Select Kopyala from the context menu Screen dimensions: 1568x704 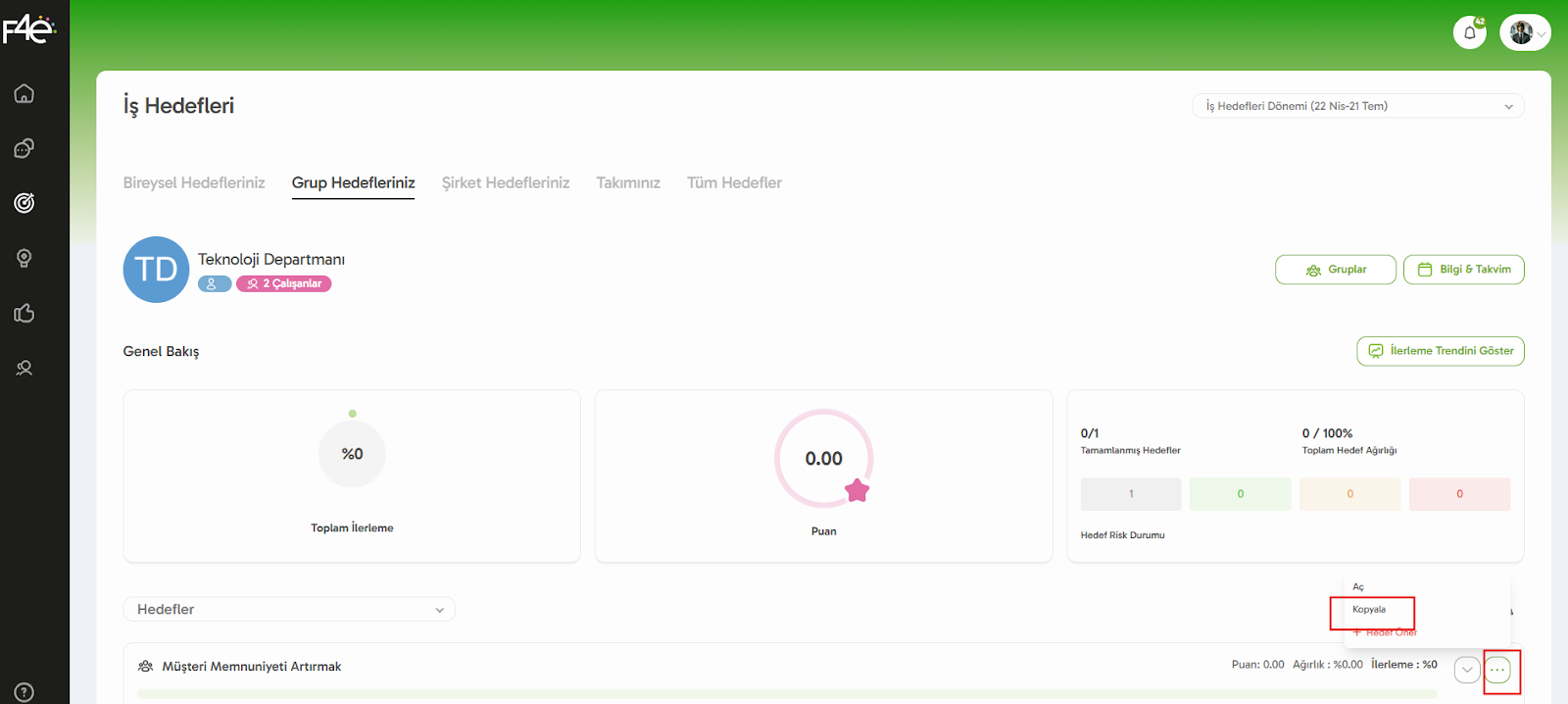click(1370, 610)
